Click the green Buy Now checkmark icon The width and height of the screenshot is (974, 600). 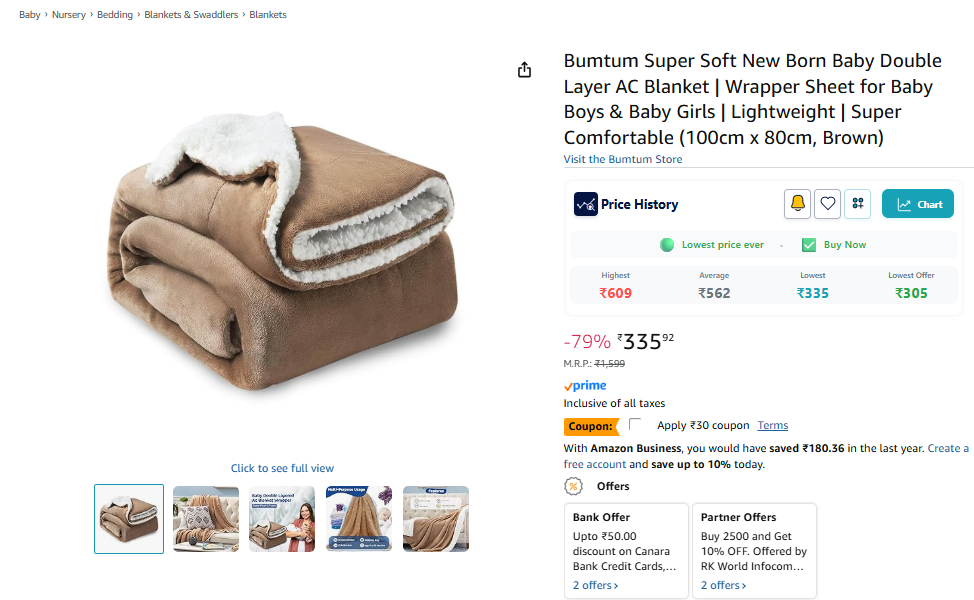click(809, 245)
